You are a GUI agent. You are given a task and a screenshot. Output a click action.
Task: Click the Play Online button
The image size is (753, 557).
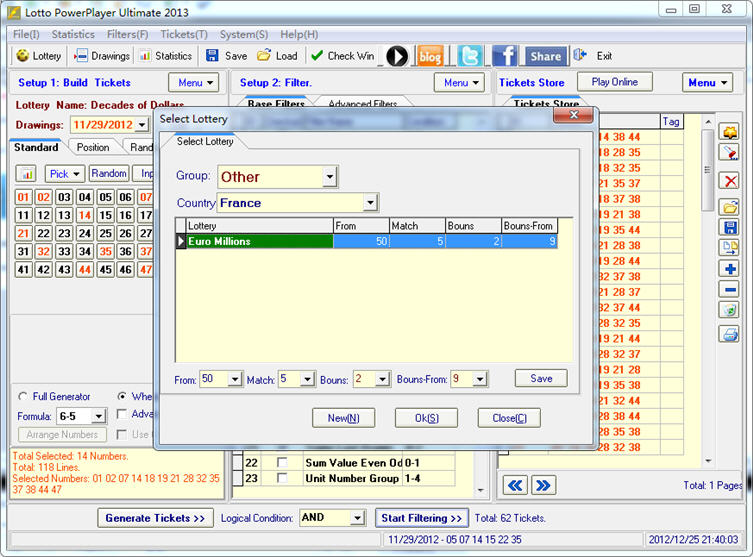pos(614,82)
